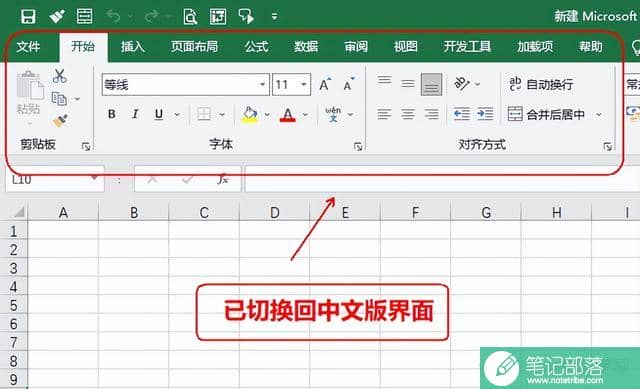
Task: Open the 页面布局 tab
Action: [x=194, y=47]
